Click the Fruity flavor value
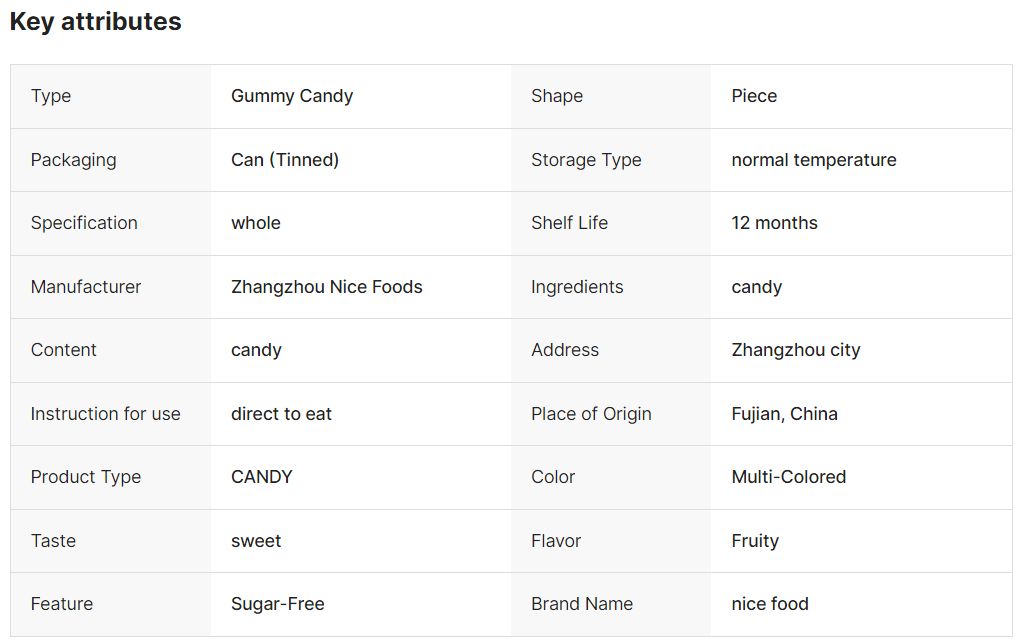The width and height of the screenshot is (1021, 641). coord(755,541)
